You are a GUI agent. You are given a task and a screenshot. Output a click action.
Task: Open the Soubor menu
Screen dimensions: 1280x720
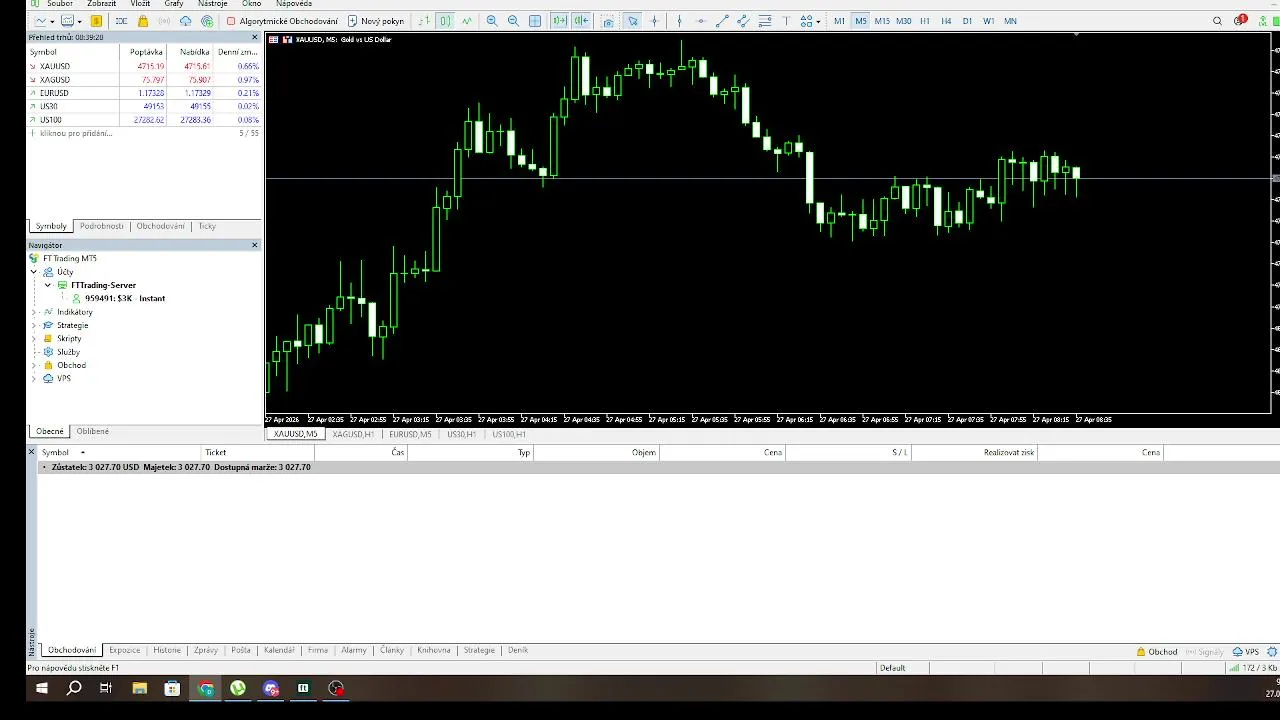(59, 4)
